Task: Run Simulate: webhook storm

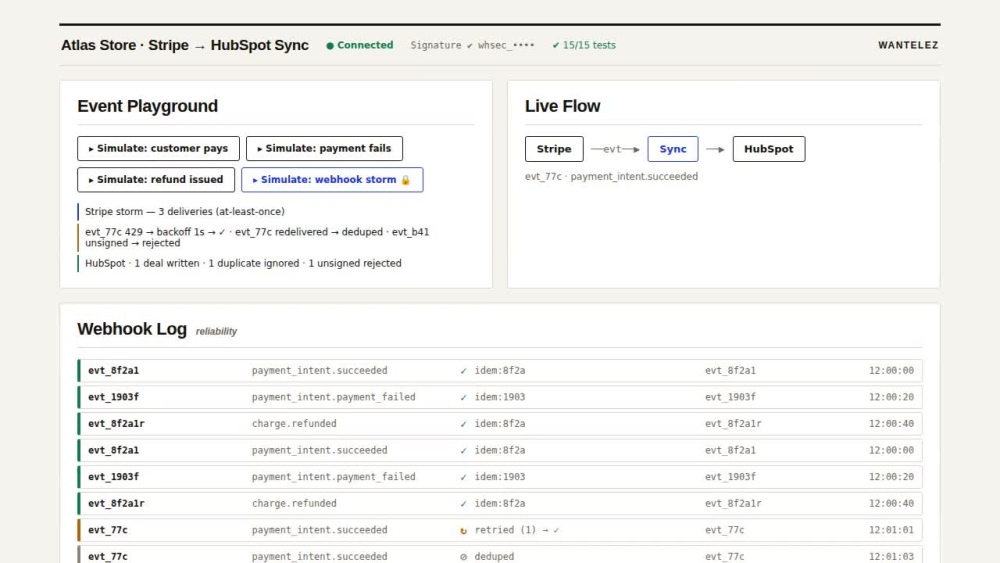Action: coord(332,180)
